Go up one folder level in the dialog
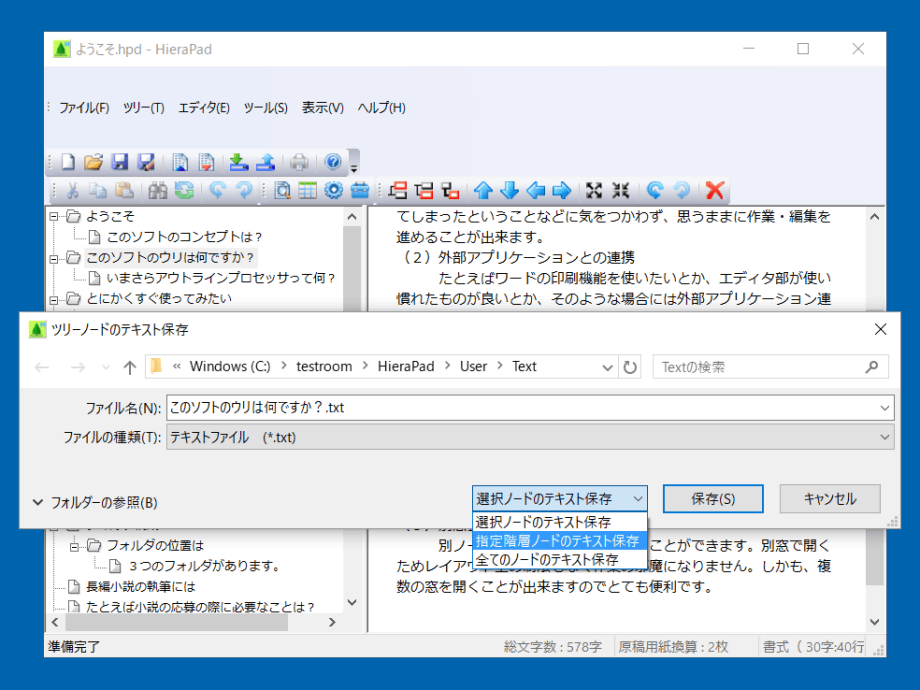 [x=130, y=368]
